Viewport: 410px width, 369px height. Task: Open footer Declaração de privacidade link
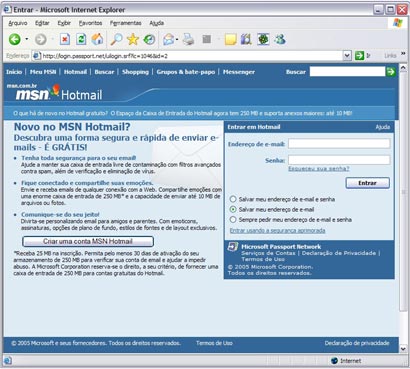357,343
